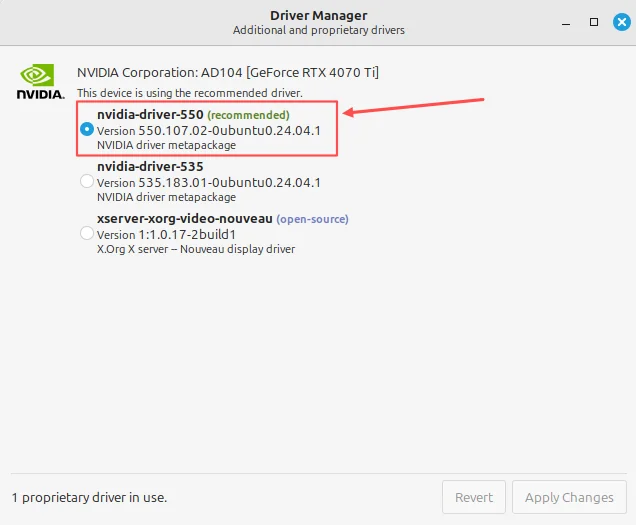Click version 1:1.0.17-2build1 text

[x=166, y=235]
